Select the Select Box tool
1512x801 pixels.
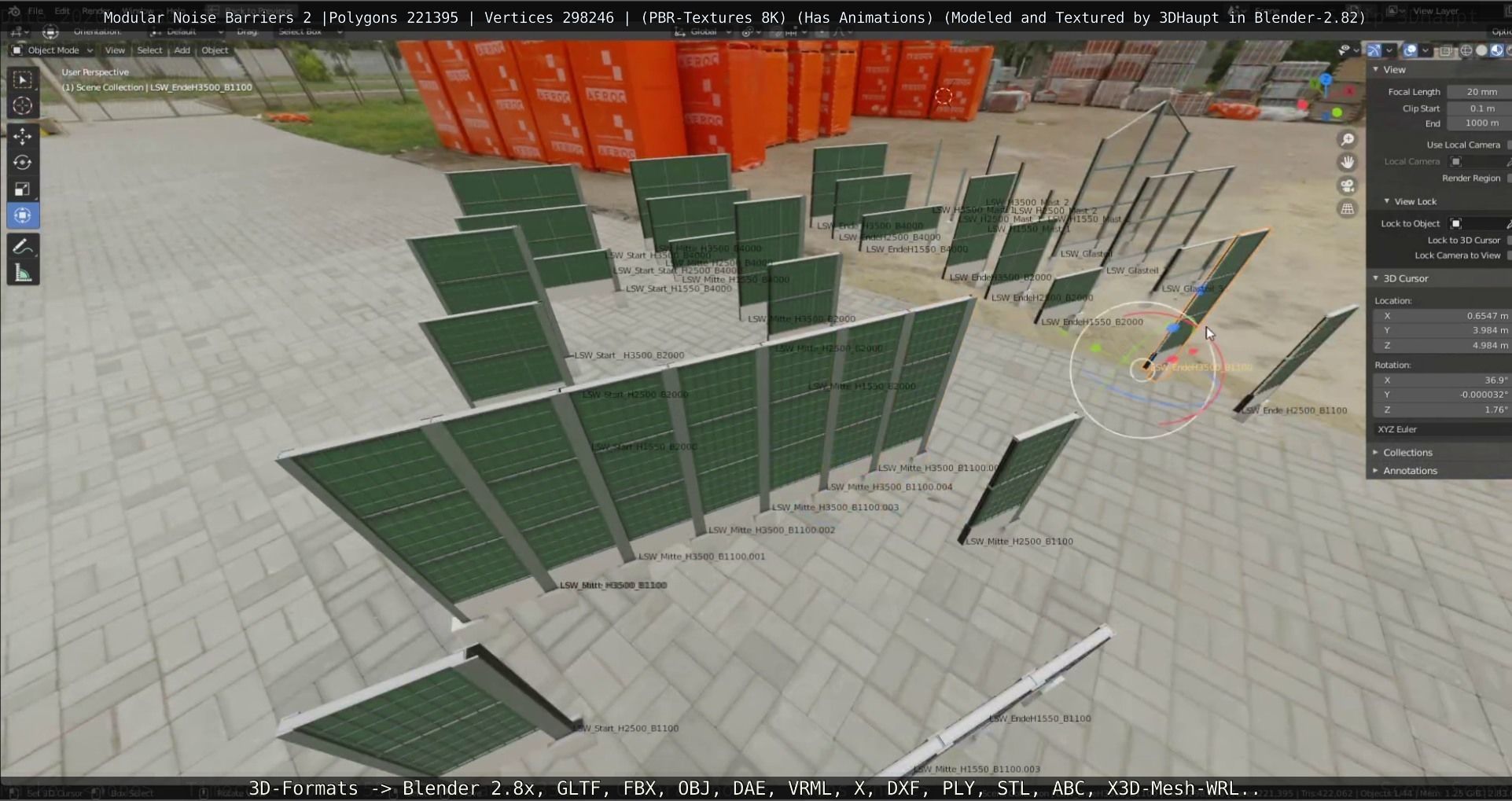[22, 79]
